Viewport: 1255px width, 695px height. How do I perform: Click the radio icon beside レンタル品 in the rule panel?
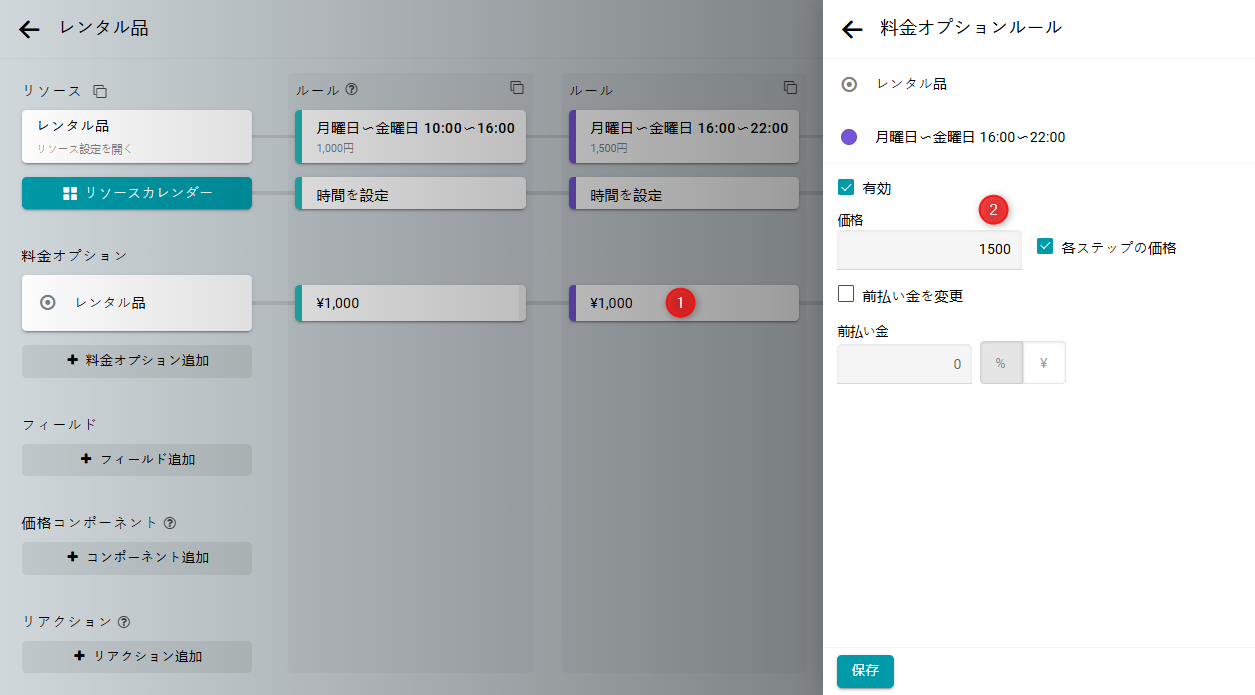pyautogui.click(x=849, y=84)
